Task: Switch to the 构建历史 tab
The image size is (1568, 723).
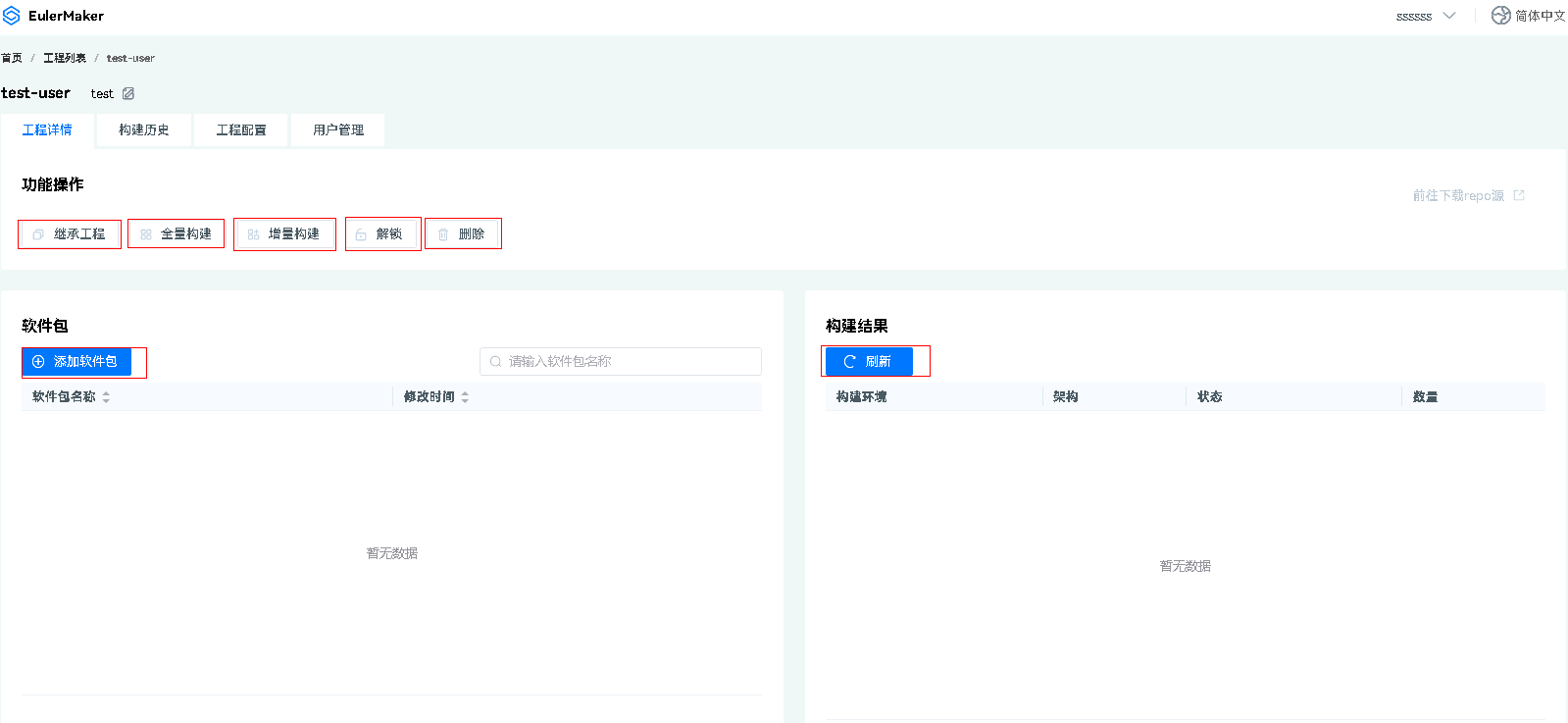Action: [143, 129]
